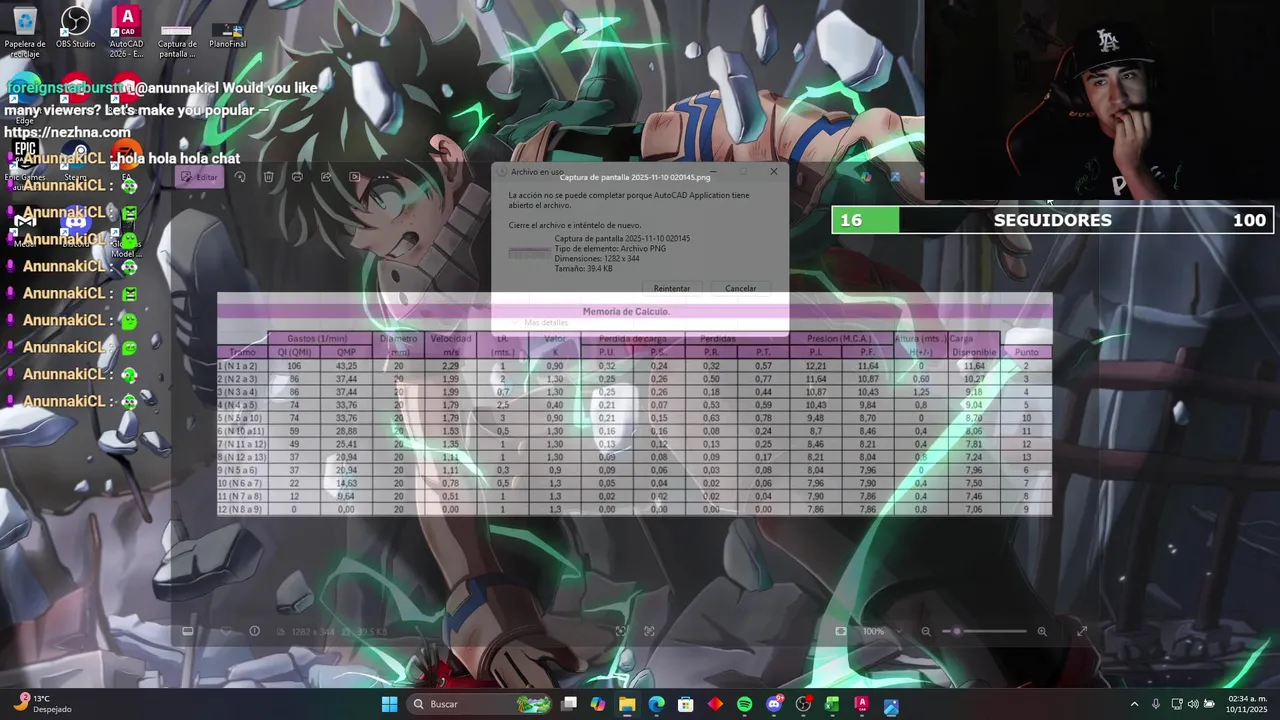The width and height of the screenshot is (1280, 720).
Task: Start slideshow from the Photos toolbar
Action: click(354, 177)
